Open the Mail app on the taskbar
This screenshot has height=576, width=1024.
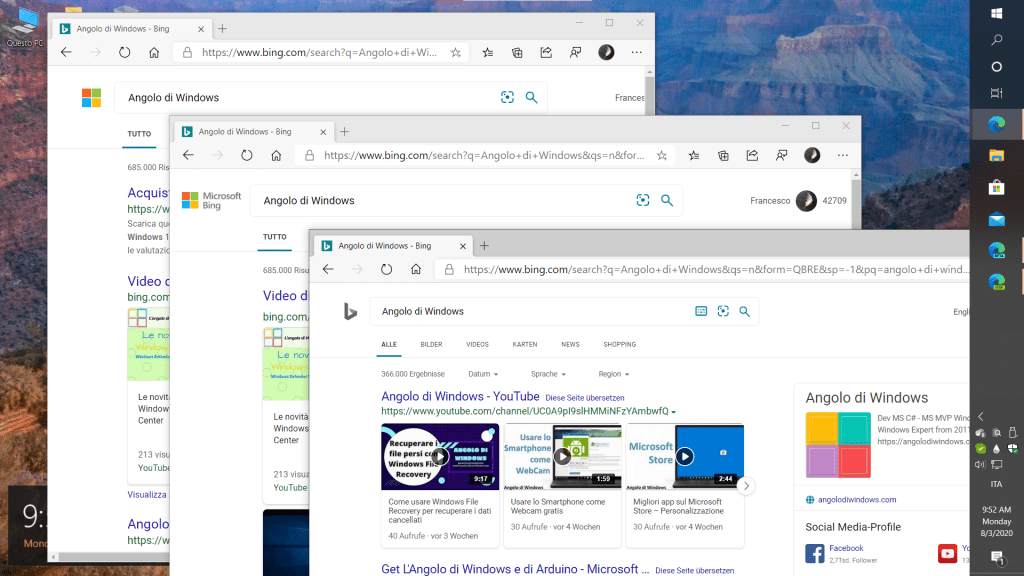click(996, 219)
